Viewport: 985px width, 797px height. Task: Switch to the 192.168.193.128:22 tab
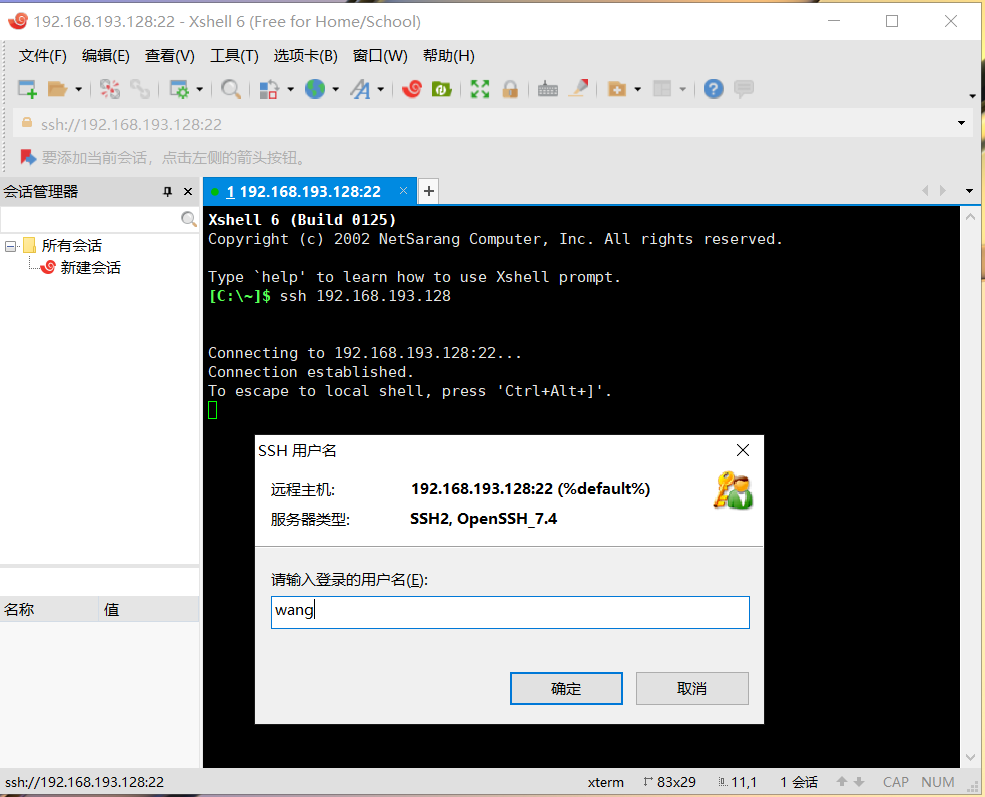303,192
